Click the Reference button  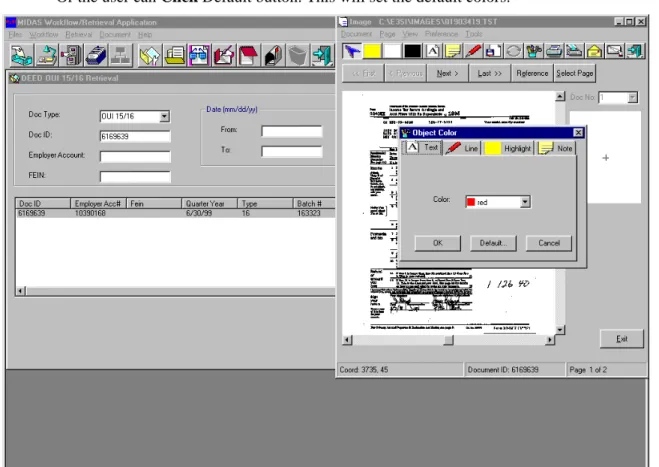(532, 73)
